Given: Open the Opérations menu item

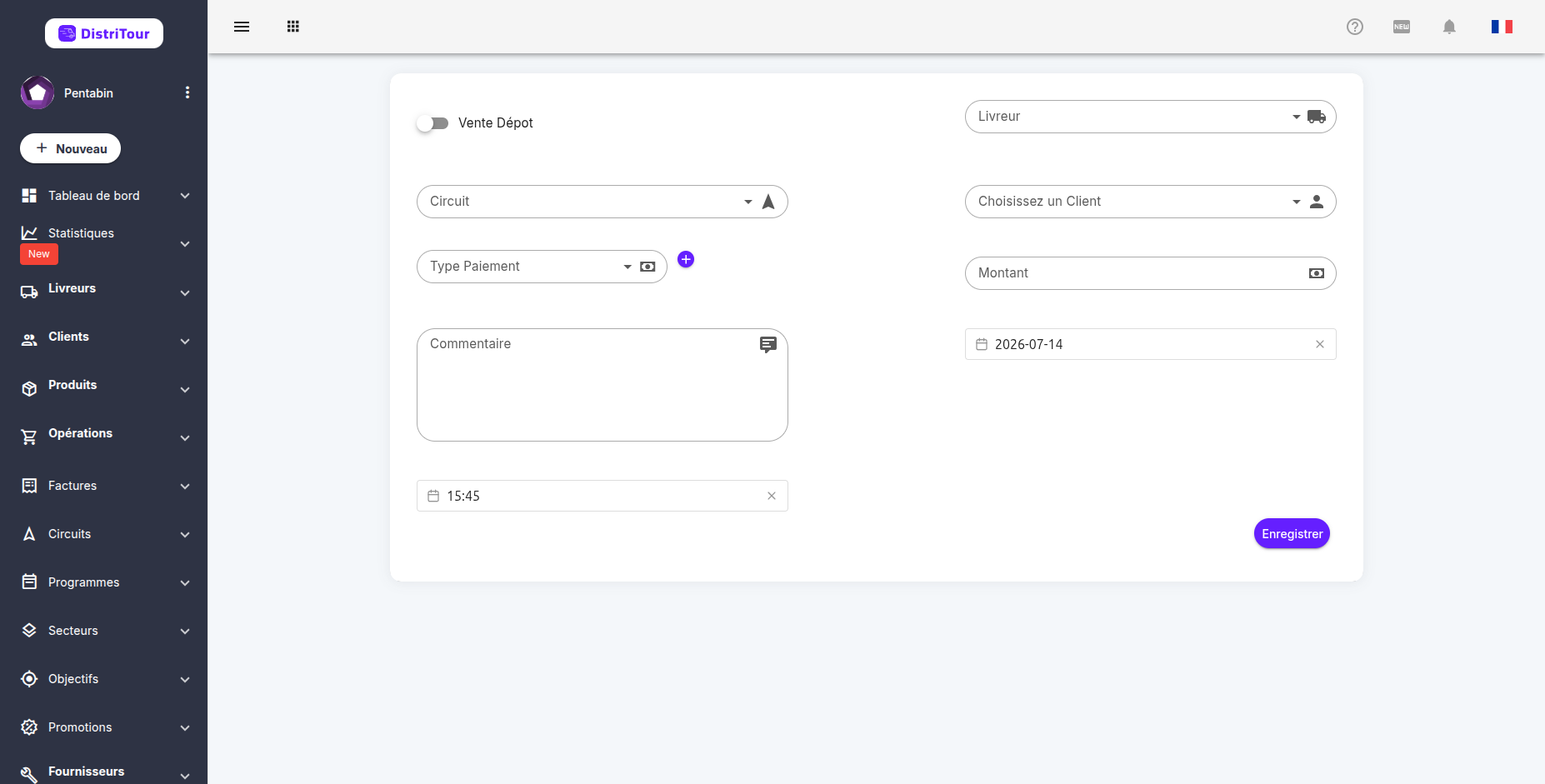Looking at the screenshot, I should pyautogui.click(x=103, y=437).
